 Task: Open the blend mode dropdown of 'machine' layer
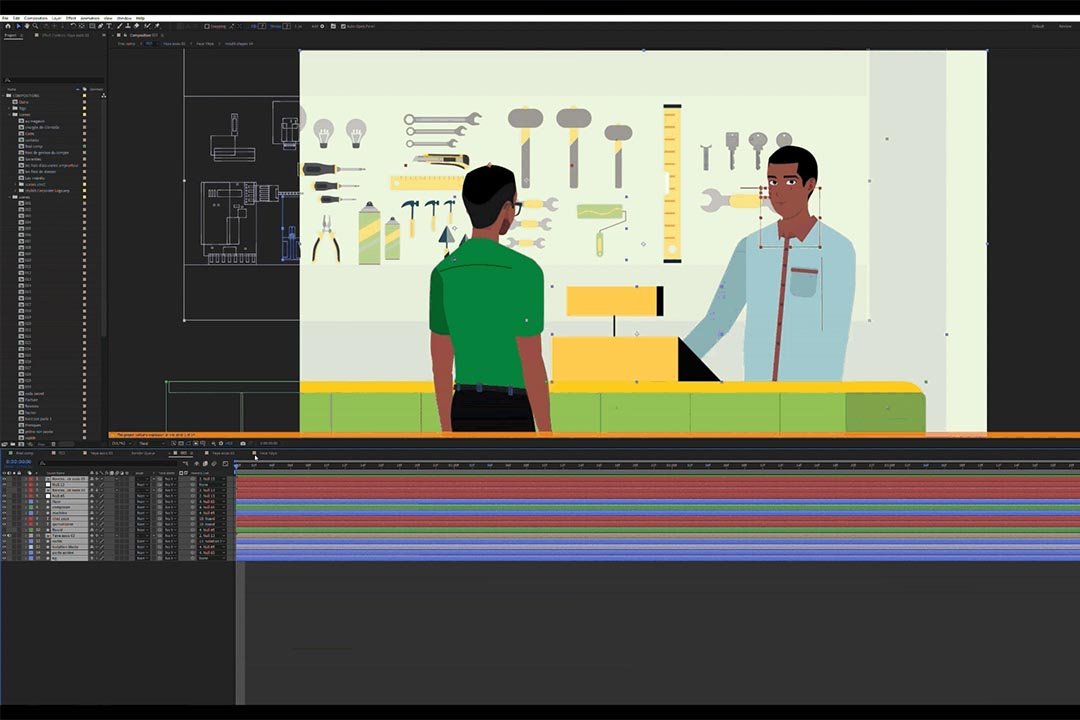142,513
